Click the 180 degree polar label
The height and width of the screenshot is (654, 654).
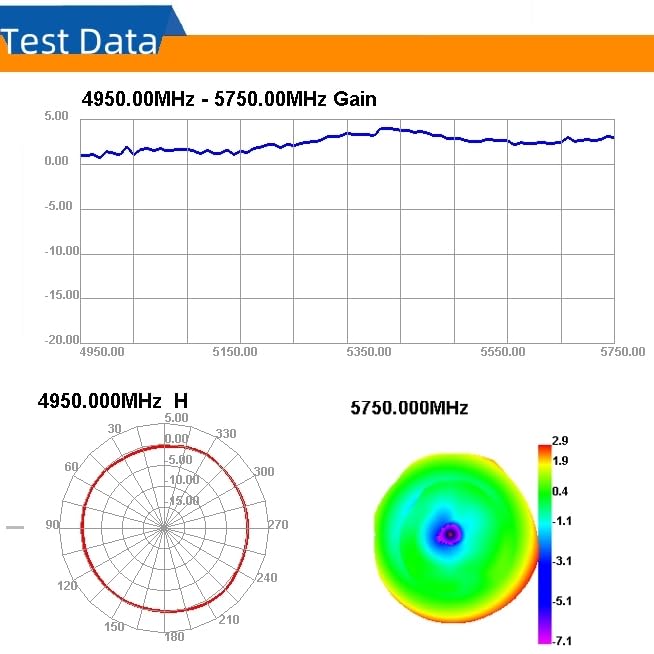[x=174, y=636]
